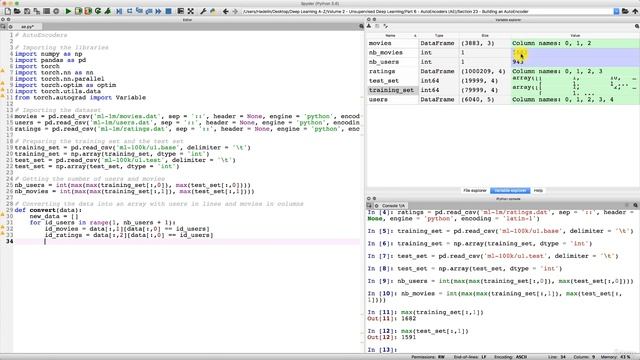Open the working directory path dropdown

click(x=616, y=11)
